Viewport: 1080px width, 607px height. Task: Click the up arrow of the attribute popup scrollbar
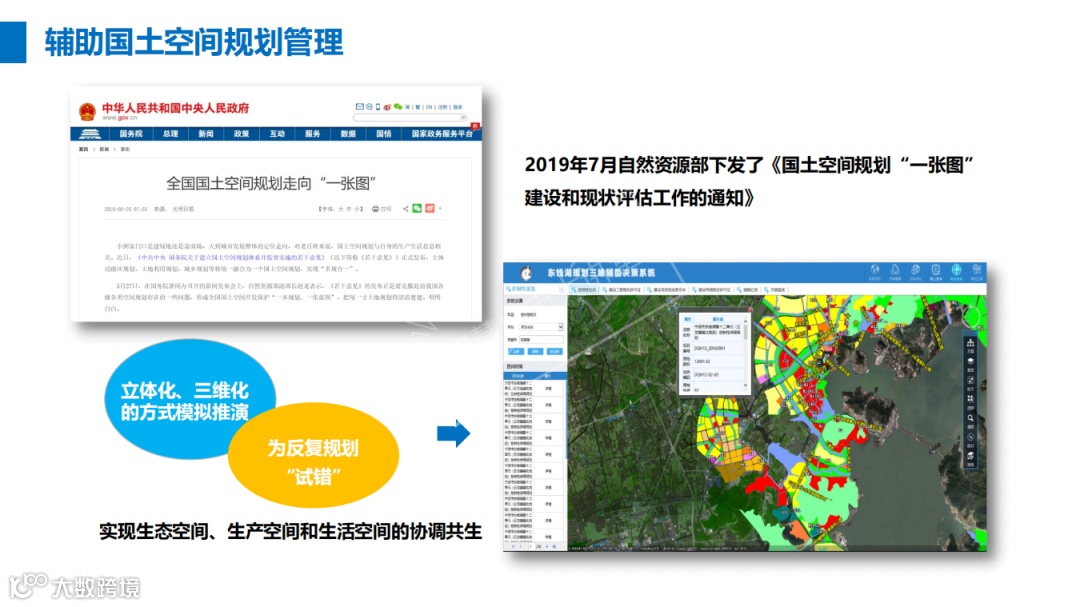[745, 321]
